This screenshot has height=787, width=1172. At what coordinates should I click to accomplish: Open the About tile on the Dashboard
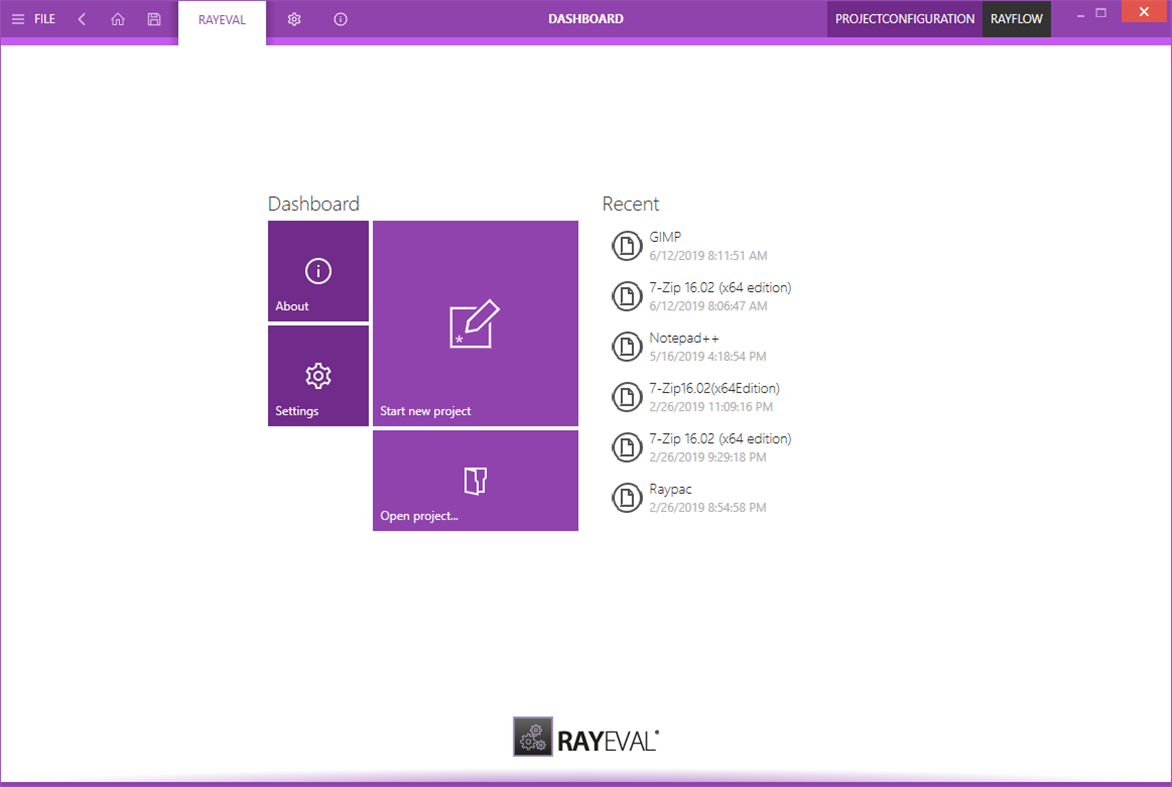tap(318, 271)
